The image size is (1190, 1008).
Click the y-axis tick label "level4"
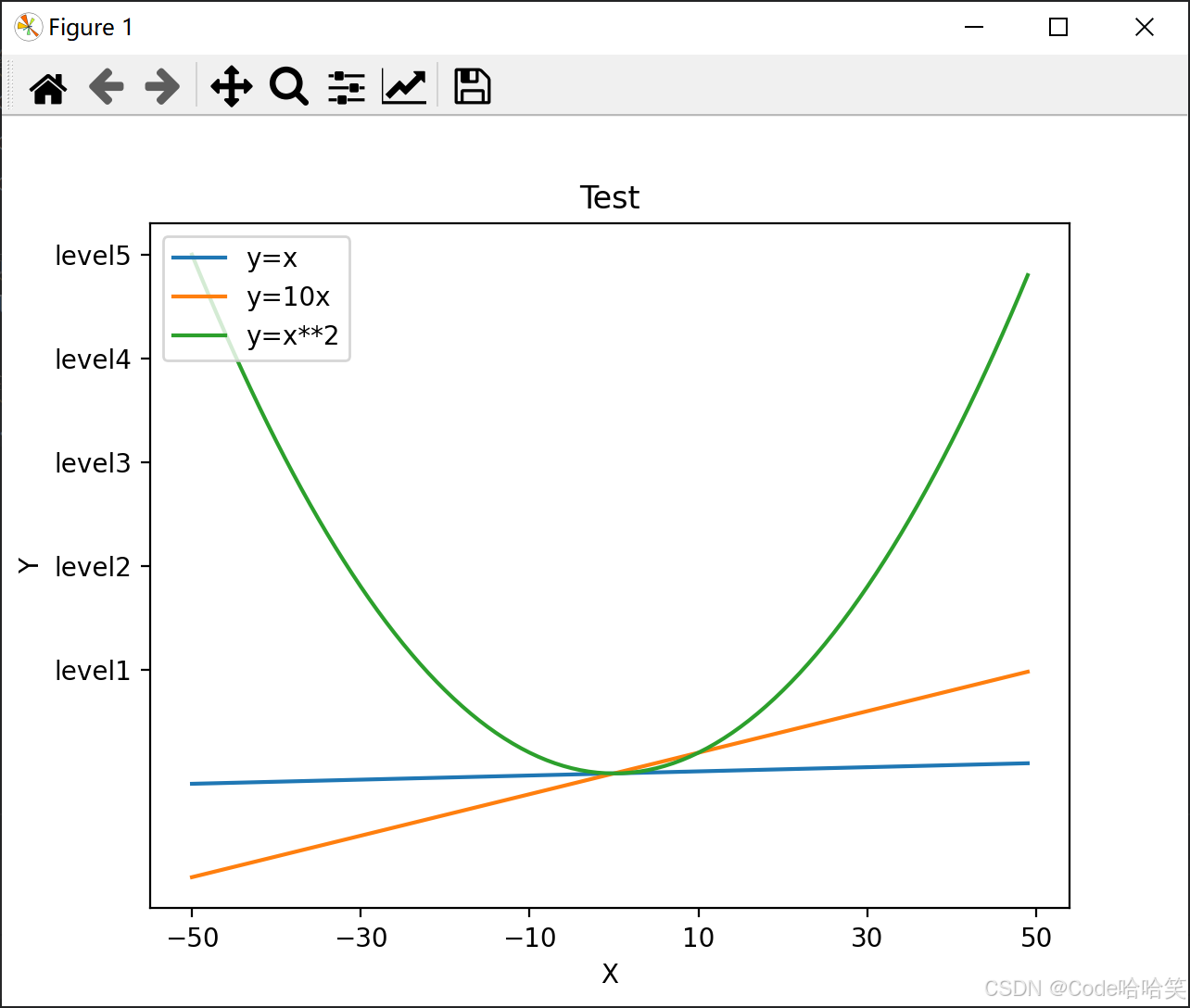point(93,359)
